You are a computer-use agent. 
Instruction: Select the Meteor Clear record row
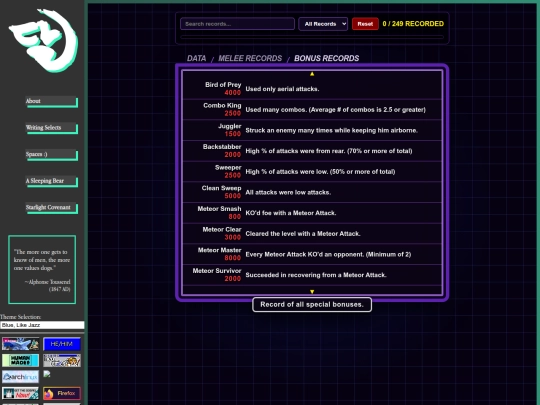point(312,233)
